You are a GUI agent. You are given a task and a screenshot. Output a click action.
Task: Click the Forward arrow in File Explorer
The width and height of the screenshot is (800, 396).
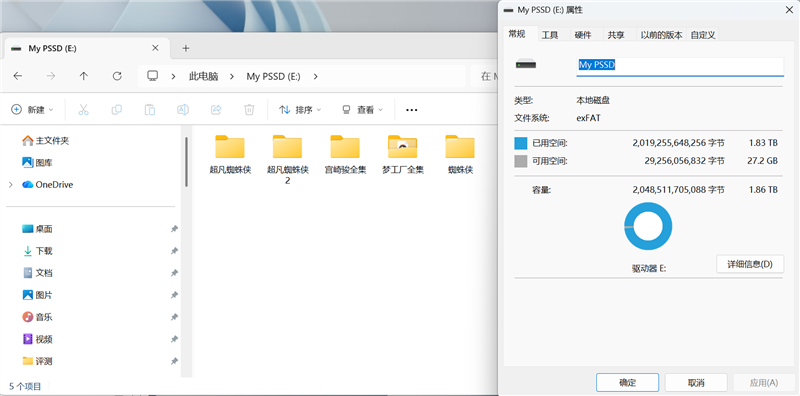pyautogui.click(x=51, y=76)
